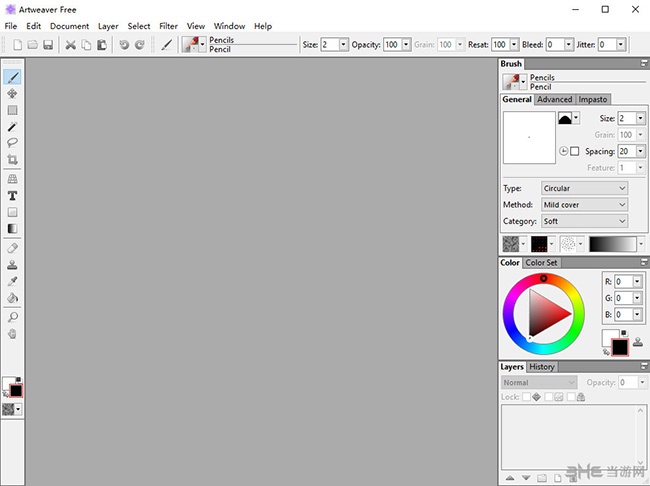Open the Document menu
Image resolution: width=650 pixels, height=486 pixels.
[x=70, y=26]
